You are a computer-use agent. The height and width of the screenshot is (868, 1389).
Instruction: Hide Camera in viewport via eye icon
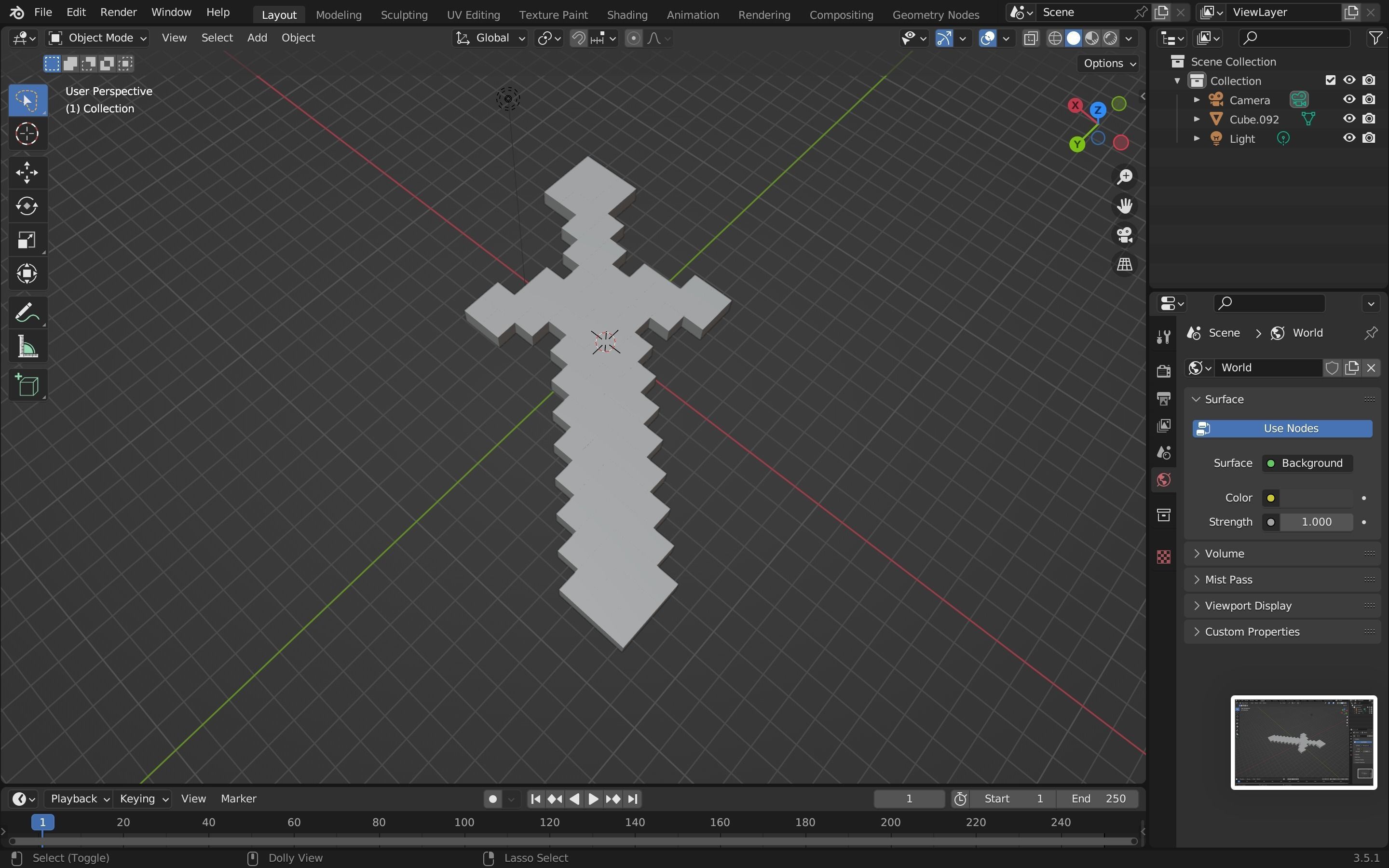click(x=1349, y=99)
